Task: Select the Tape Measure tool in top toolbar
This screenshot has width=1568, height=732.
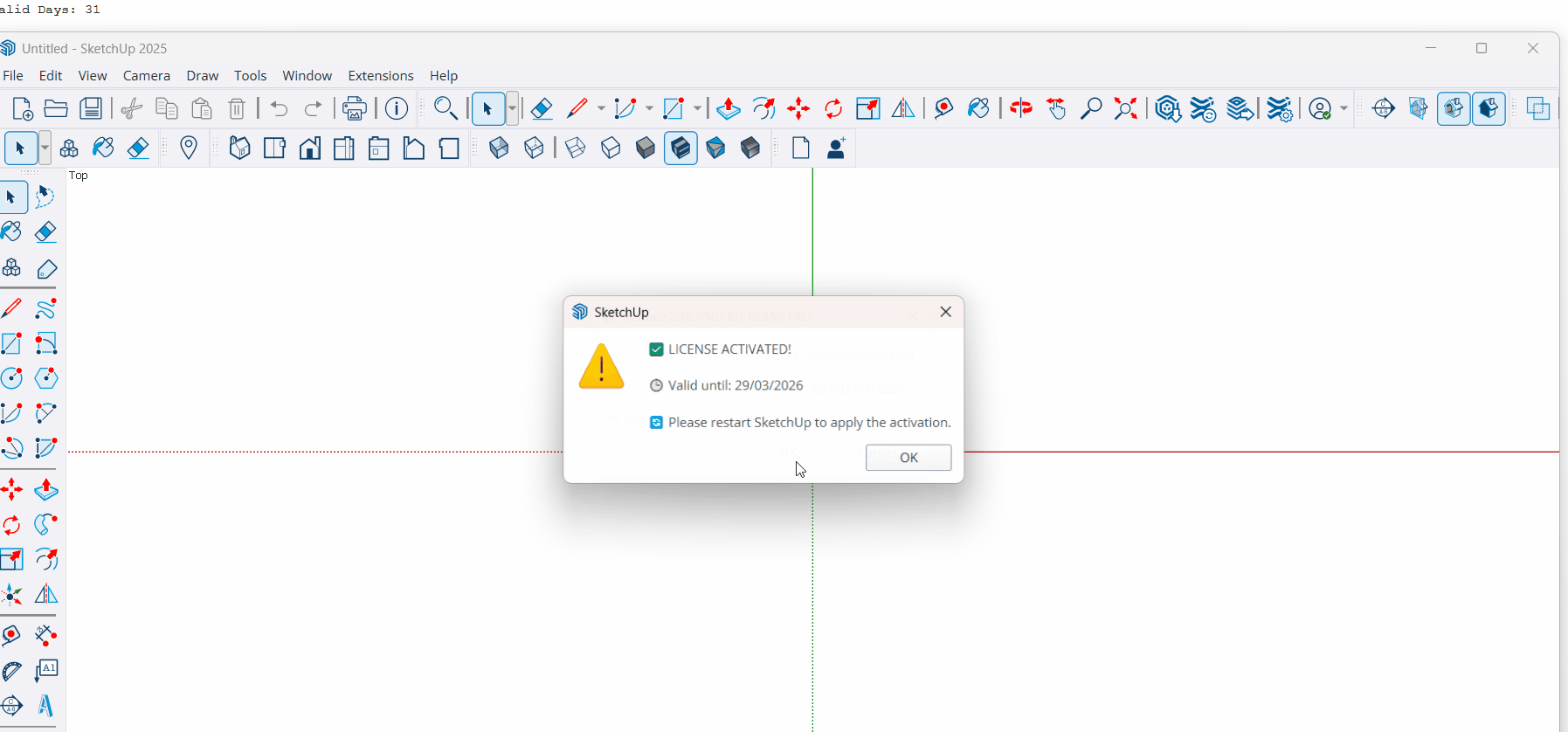Action: (x=943, y=108)
